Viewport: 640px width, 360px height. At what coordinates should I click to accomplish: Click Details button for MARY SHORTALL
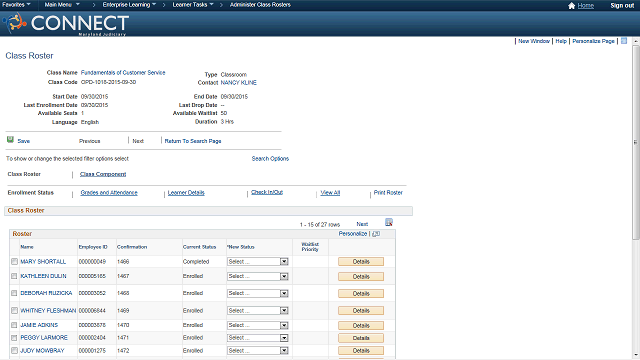coord(361,262)
